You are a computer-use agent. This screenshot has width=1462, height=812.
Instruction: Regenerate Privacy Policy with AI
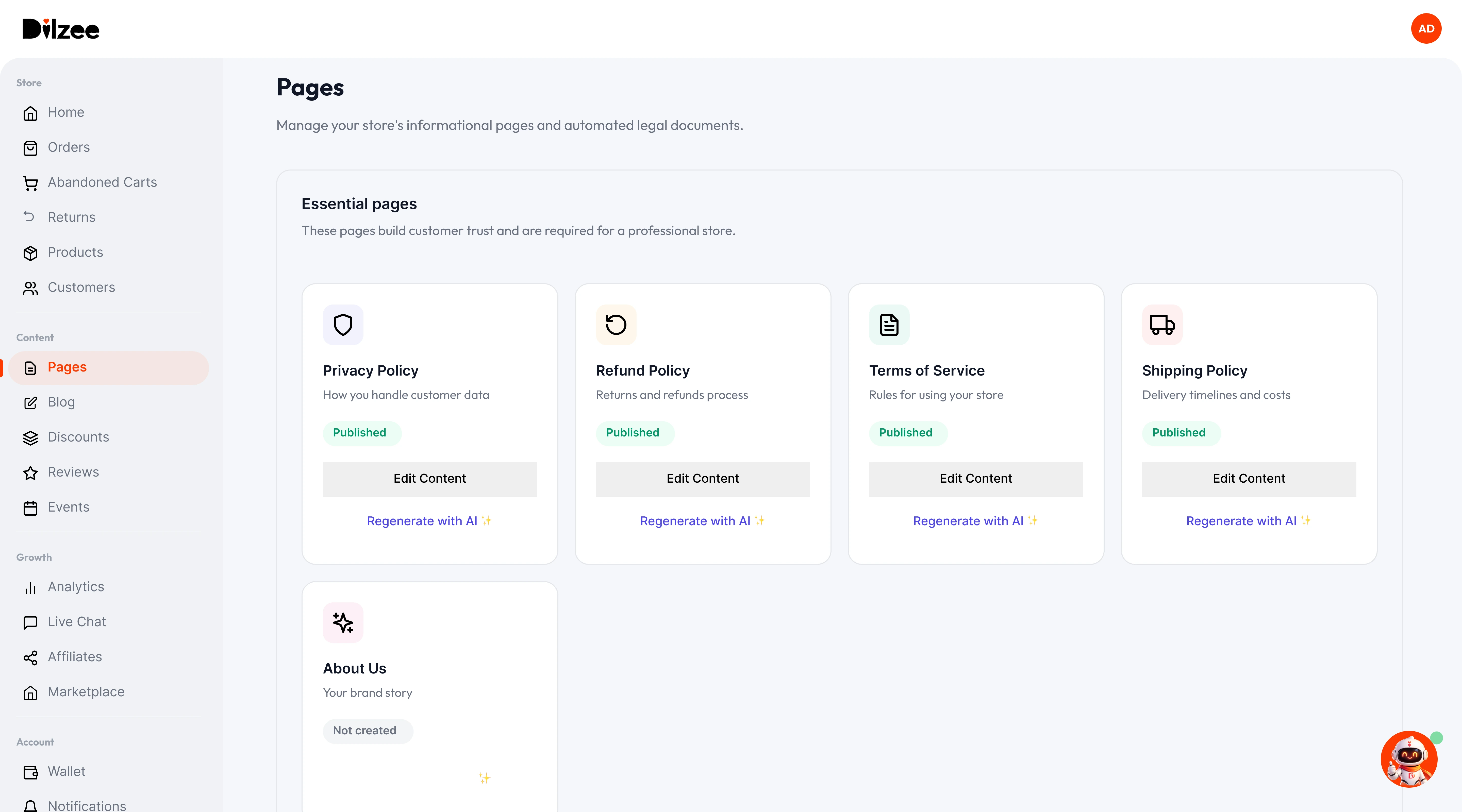430,521
